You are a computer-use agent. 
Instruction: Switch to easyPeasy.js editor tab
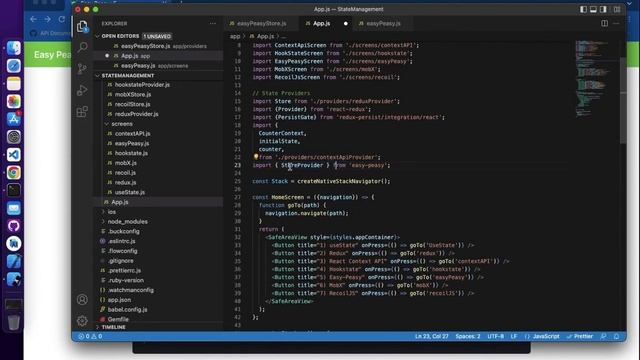click(x=383, y=24)
